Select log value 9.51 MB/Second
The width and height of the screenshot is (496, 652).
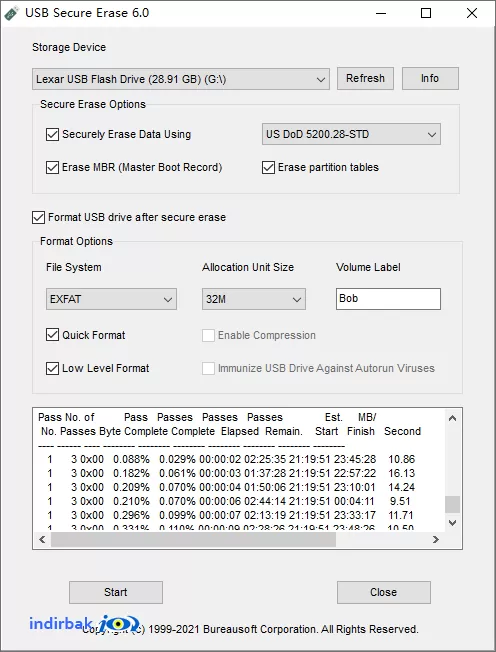click(400, 501)
